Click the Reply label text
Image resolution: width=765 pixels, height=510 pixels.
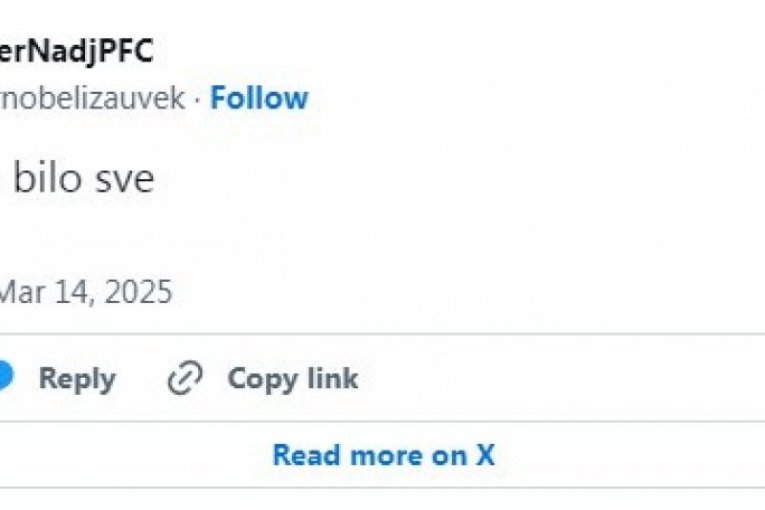tap(77, 379)
